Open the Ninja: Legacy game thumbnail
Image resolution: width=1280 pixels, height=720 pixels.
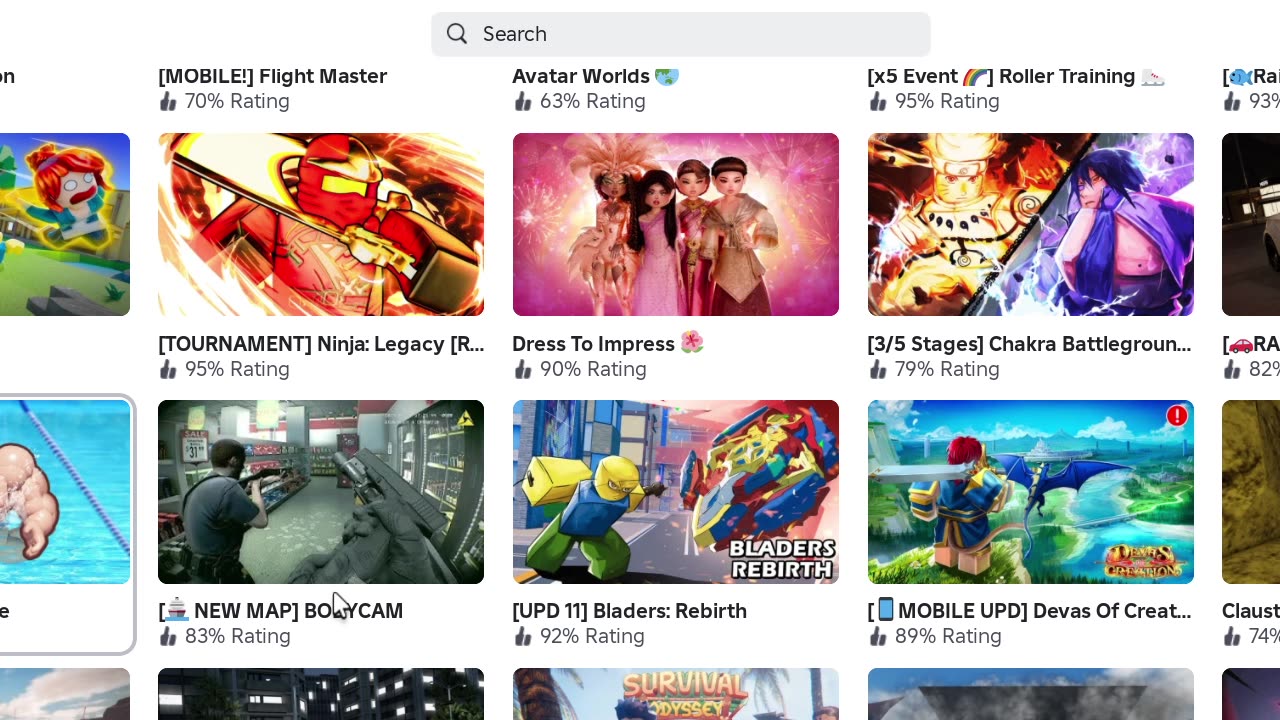point(321,224)
